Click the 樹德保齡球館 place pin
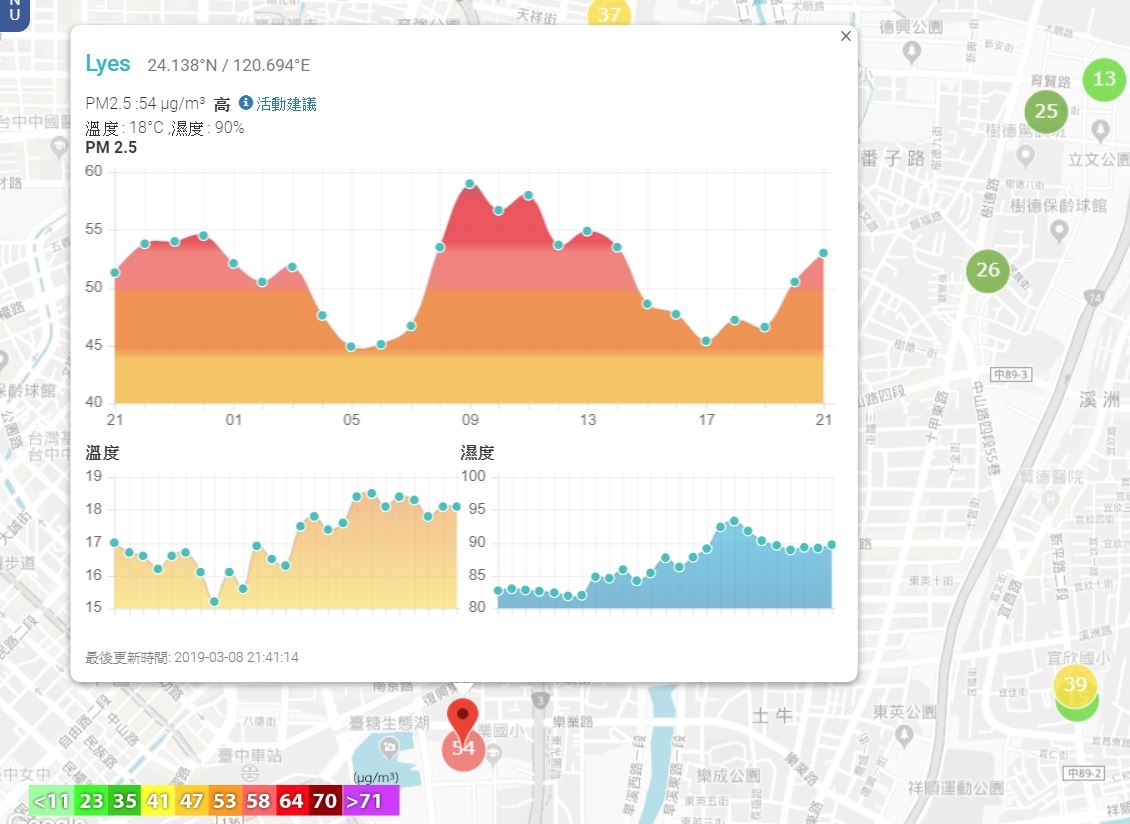The height and width of the screenshot is (824, 1130). point(1058,231)
